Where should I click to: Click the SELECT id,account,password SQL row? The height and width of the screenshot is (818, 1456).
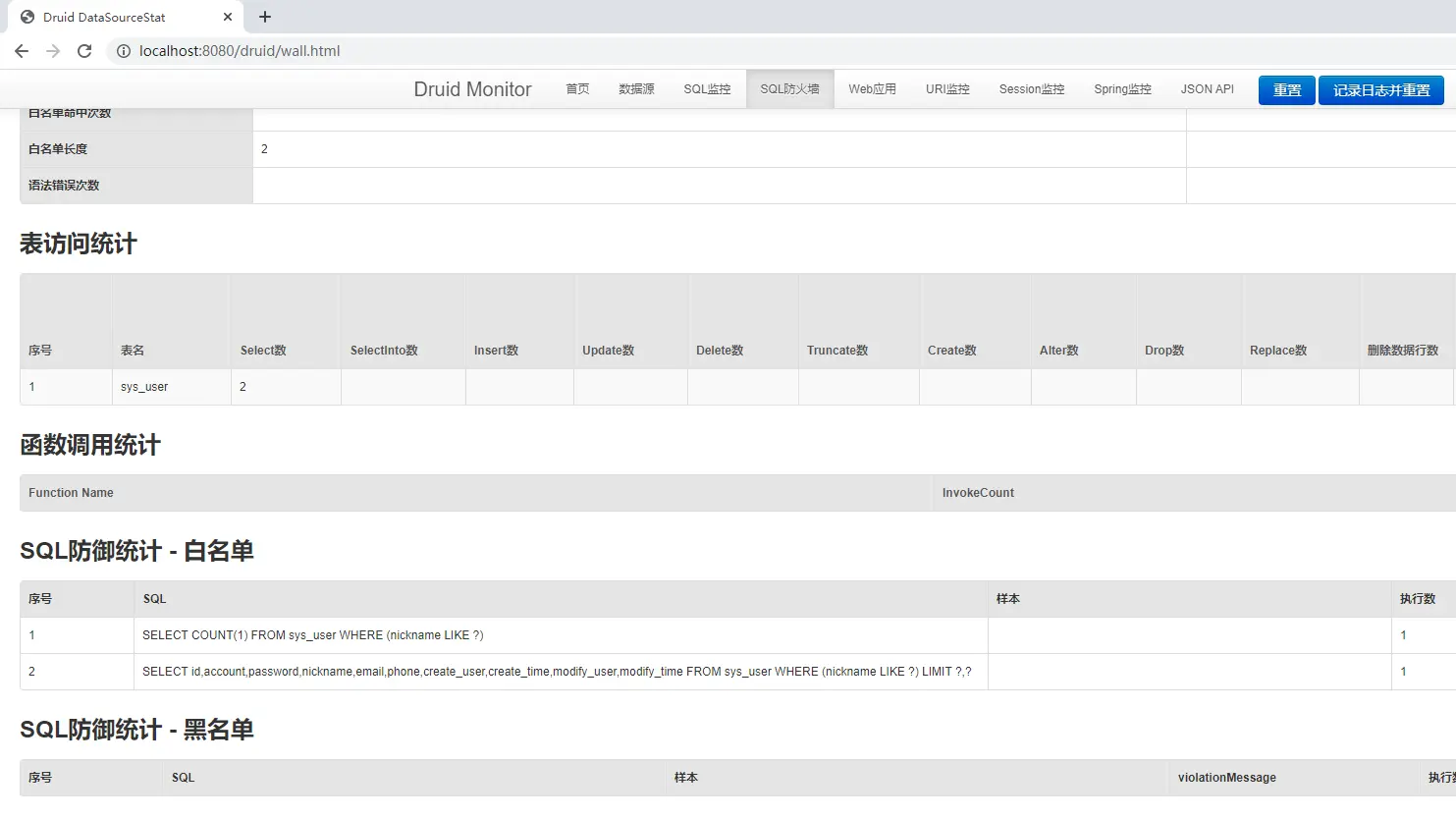coord(557,672)
